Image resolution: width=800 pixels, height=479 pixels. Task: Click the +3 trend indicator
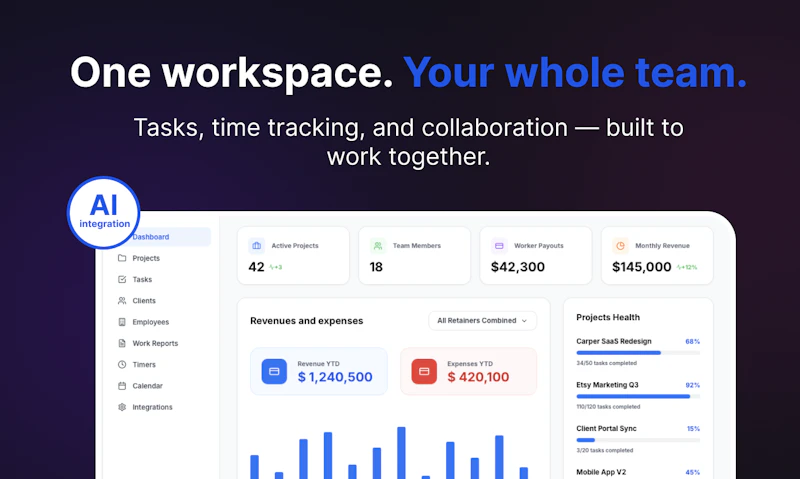(x=276, y=267)
